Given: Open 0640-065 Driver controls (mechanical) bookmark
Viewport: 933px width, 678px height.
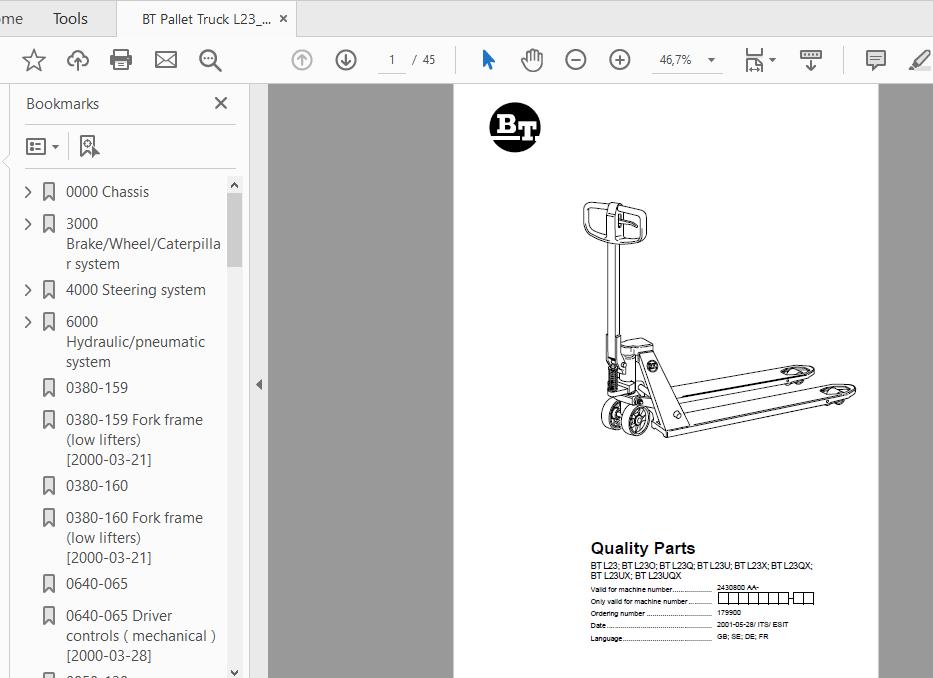Looking at the screenshot, I should (140, 635).
